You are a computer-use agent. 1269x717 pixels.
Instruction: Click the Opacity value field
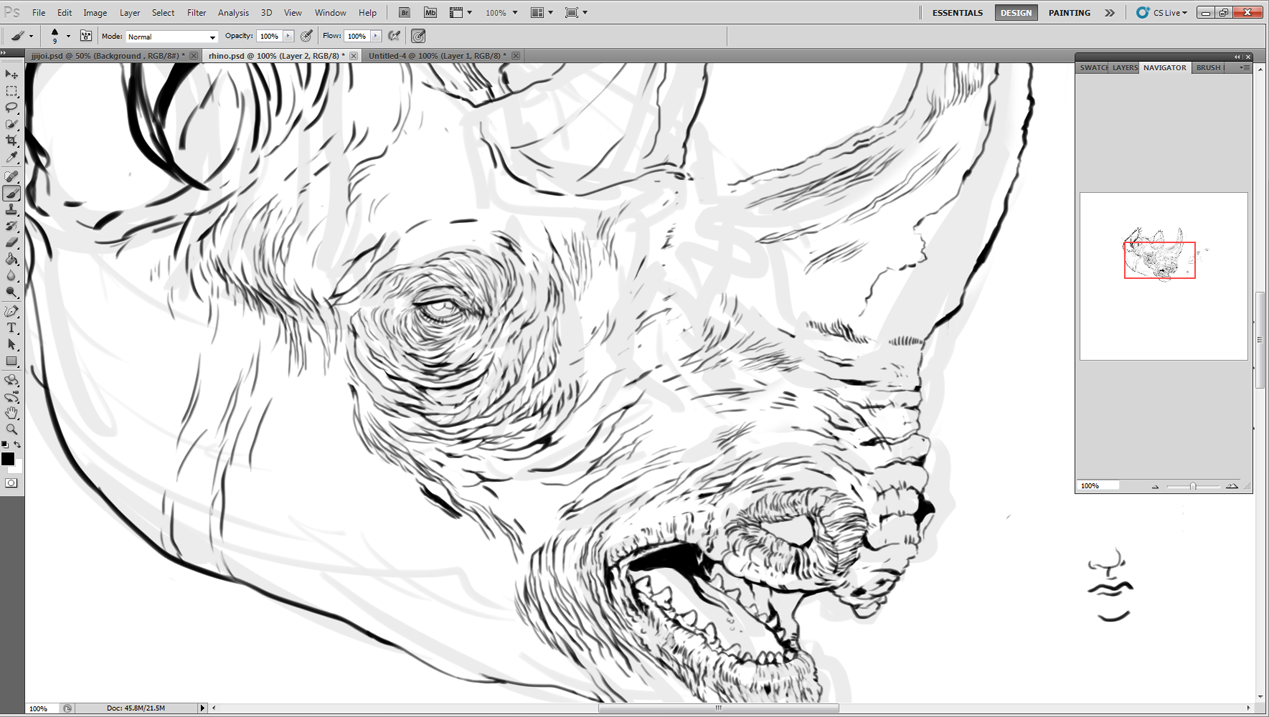click(269, 36)
